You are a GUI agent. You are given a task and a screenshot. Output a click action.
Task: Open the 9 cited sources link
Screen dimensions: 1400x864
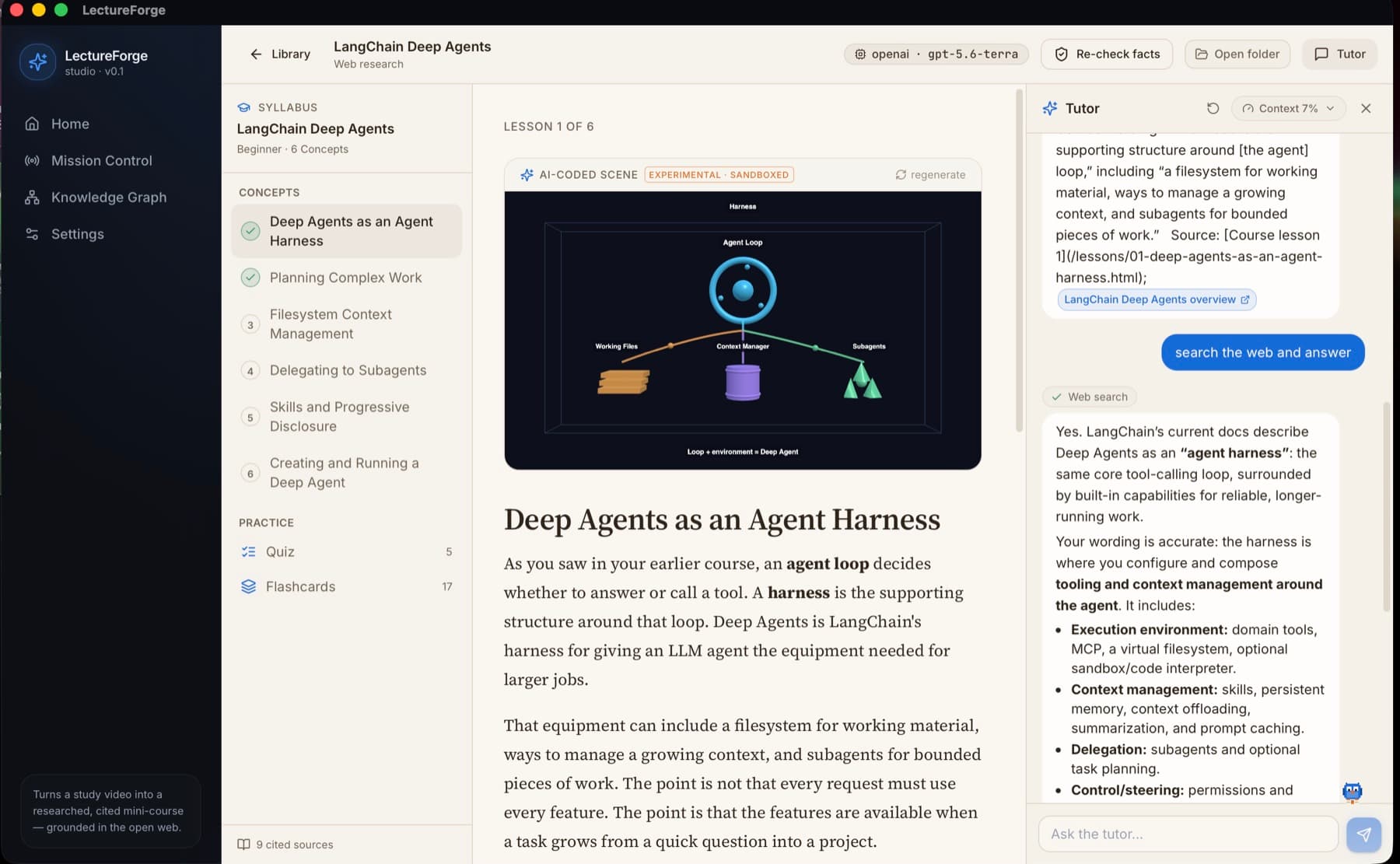point(285,845)
